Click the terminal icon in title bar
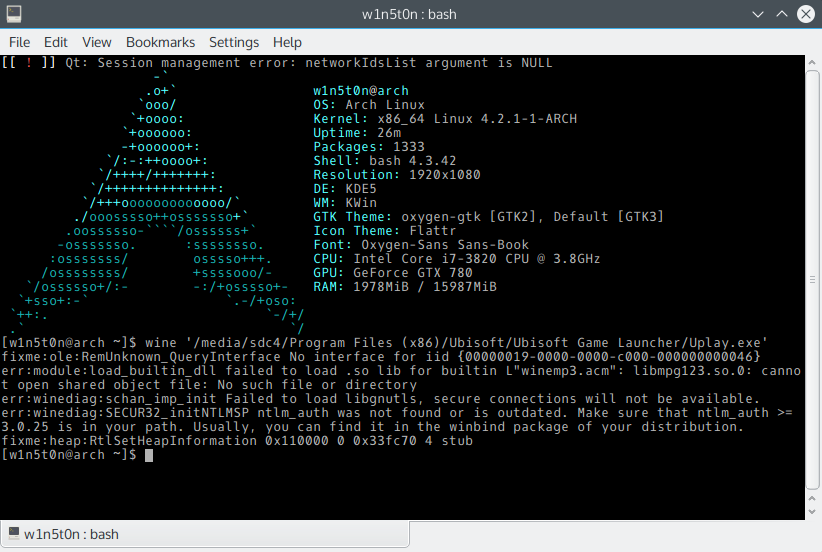This screenshot has width=822, height=552. point(14,14)
